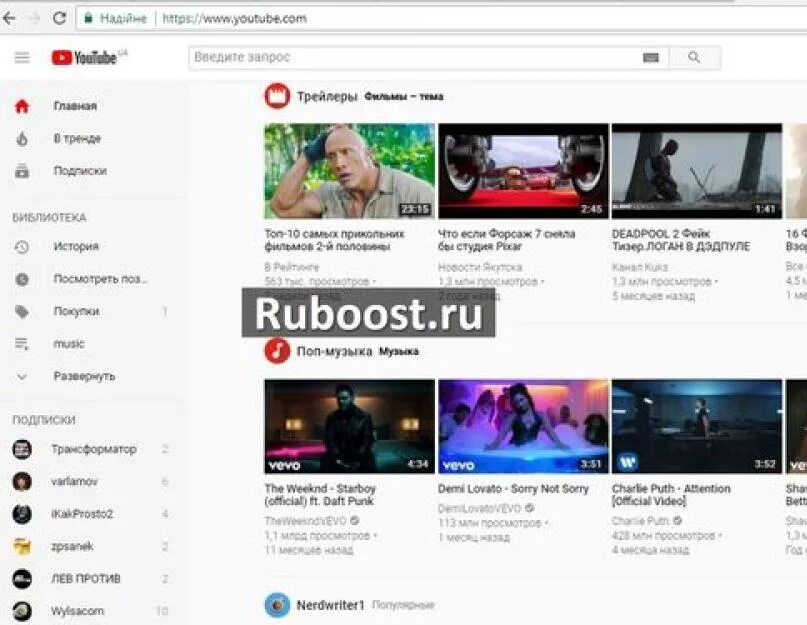Play Charlie Puth Attention video thumbnail

(697, 426)
